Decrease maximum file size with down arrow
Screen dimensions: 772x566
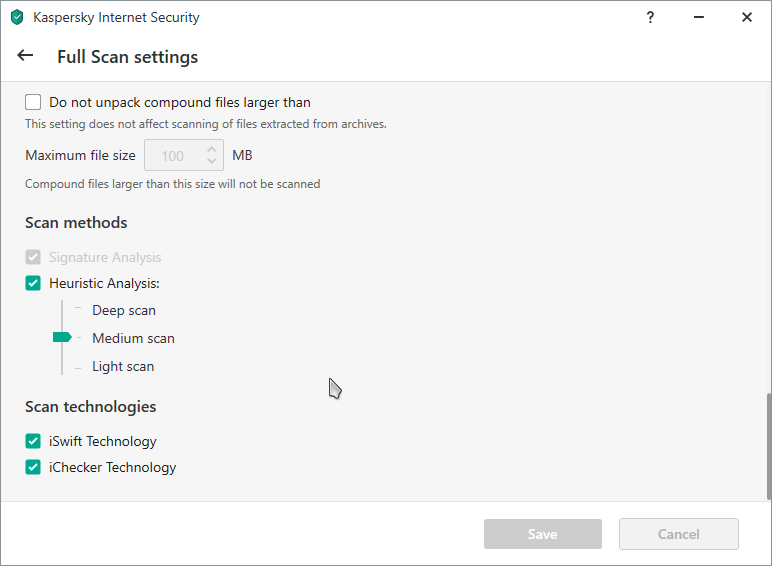click(211, 161)
